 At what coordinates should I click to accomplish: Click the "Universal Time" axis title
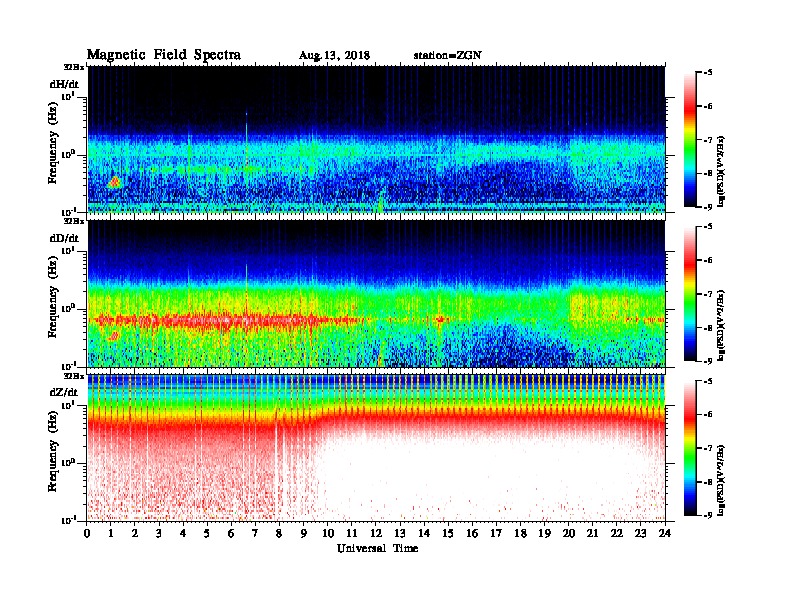point(377,548)
